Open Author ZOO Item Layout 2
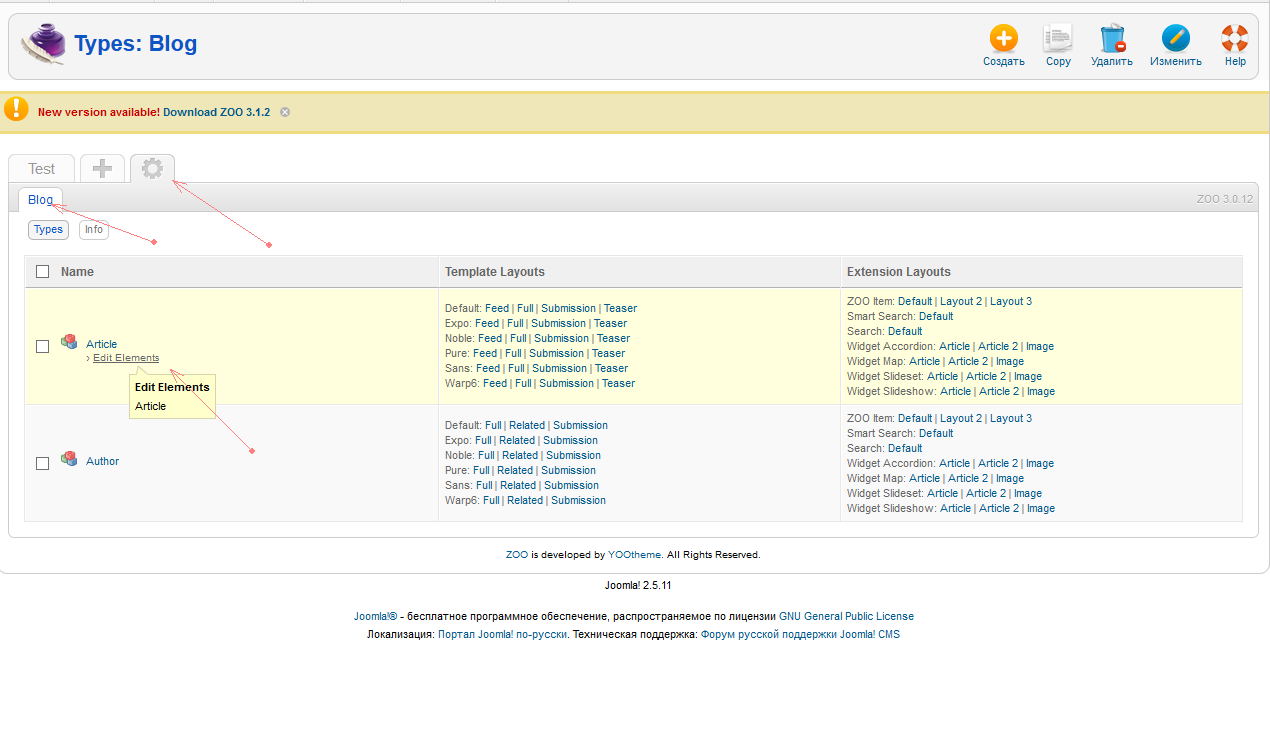Screen dimensions: 1270x740 [961, 418]
